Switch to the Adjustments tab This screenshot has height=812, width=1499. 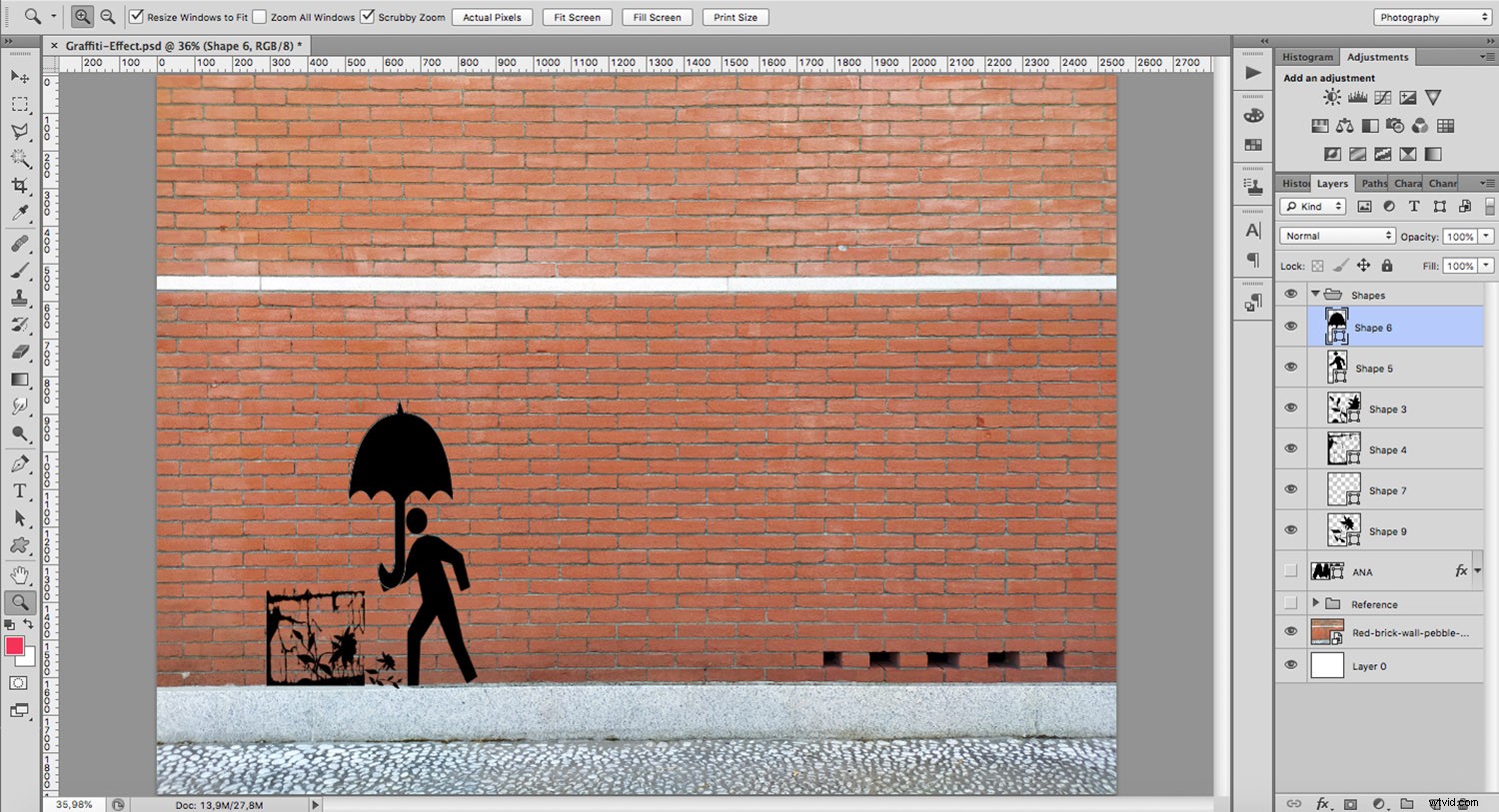point(1378,57)
